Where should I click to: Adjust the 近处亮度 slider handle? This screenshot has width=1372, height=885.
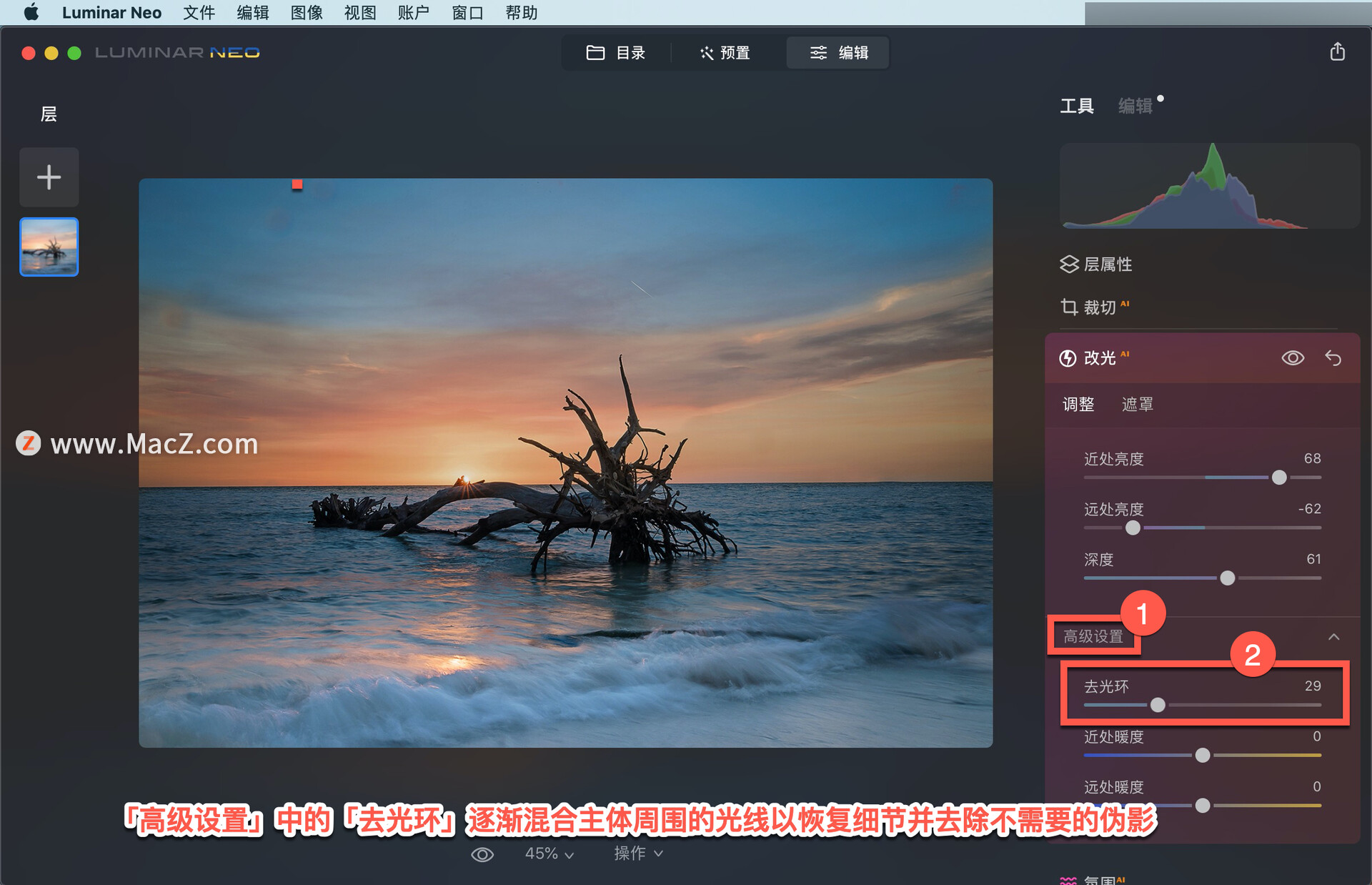point(1279,478)
